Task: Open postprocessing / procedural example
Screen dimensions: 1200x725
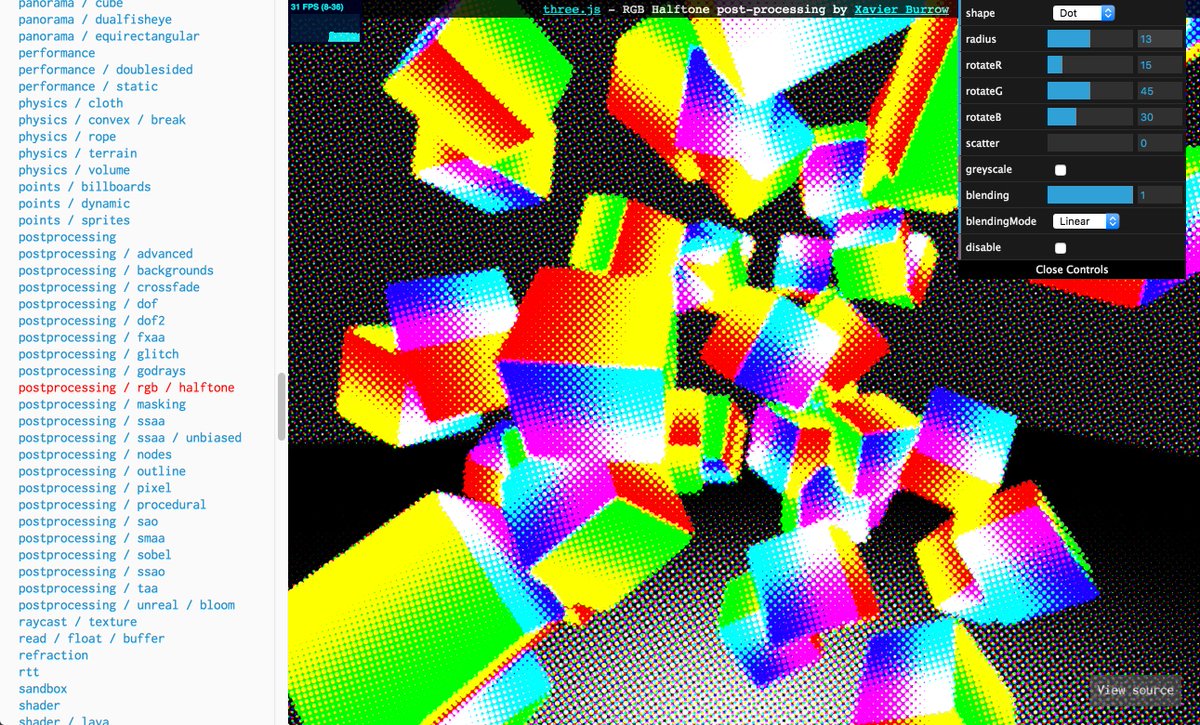Action: click(112, 505)
